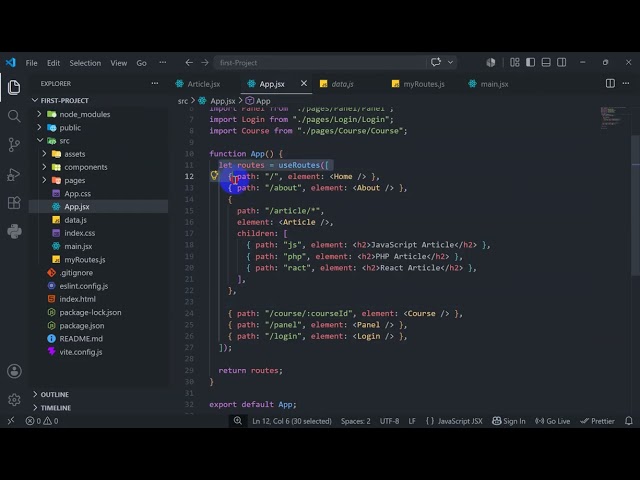This screenshot has width=640, height=480.
Task: Toggle the secondary side bar
Action: click(x=562, y=62)
